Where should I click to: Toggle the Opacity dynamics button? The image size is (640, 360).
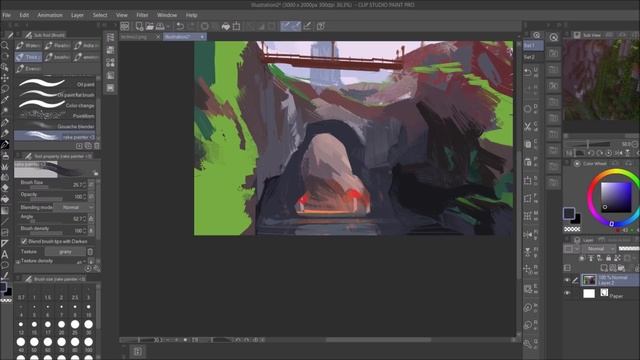91,196
